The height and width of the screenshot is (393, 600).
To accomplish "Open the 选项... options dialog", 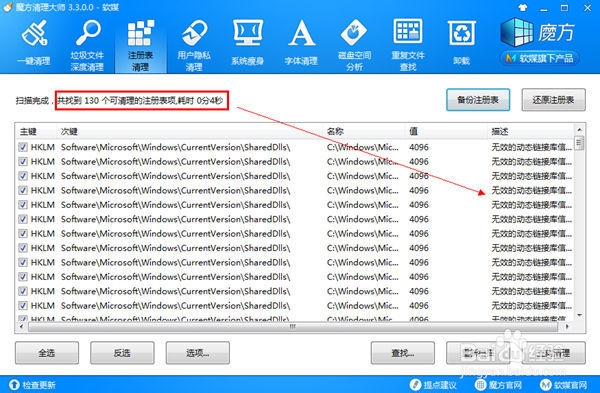I will (x=197, y=353).
